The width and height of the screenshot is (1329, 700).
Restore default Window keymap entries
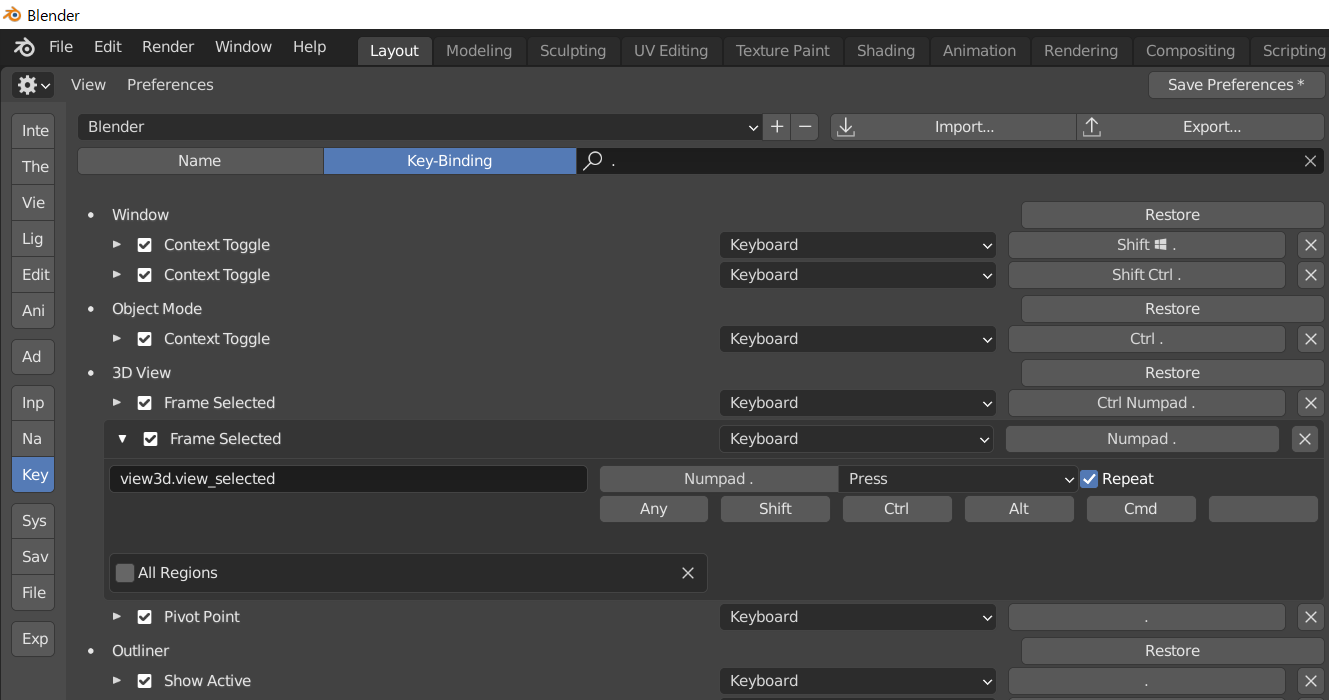1171,214
